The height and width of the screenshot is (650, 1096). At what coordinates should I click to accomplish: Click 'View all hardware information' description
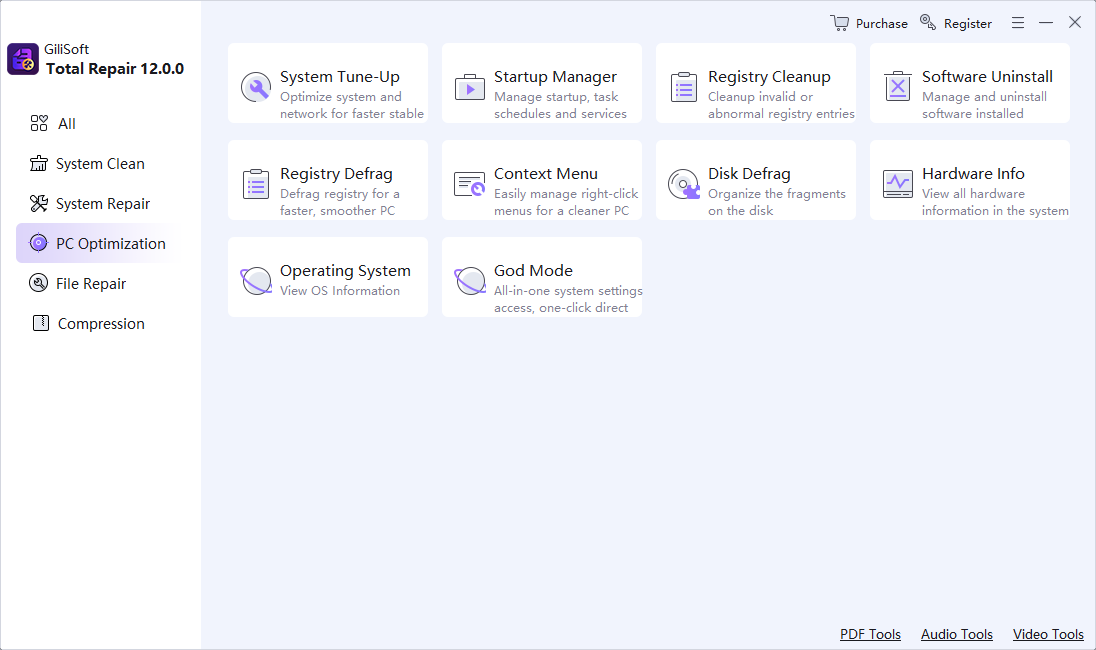click(x=995, y=202)
